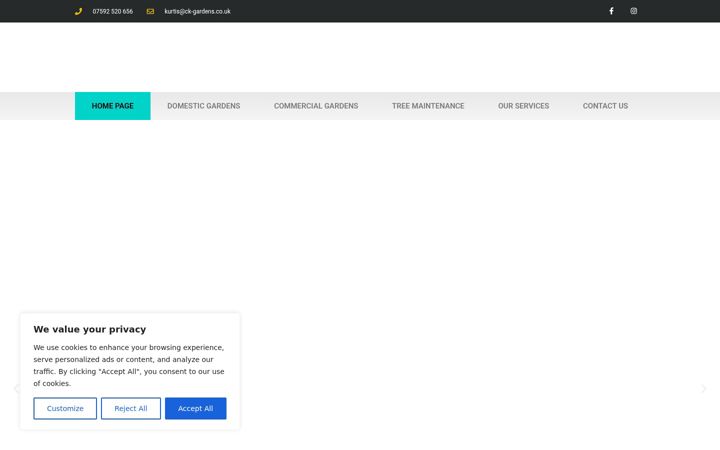
Task: Open the Facebook page icon
Action: 611,11
